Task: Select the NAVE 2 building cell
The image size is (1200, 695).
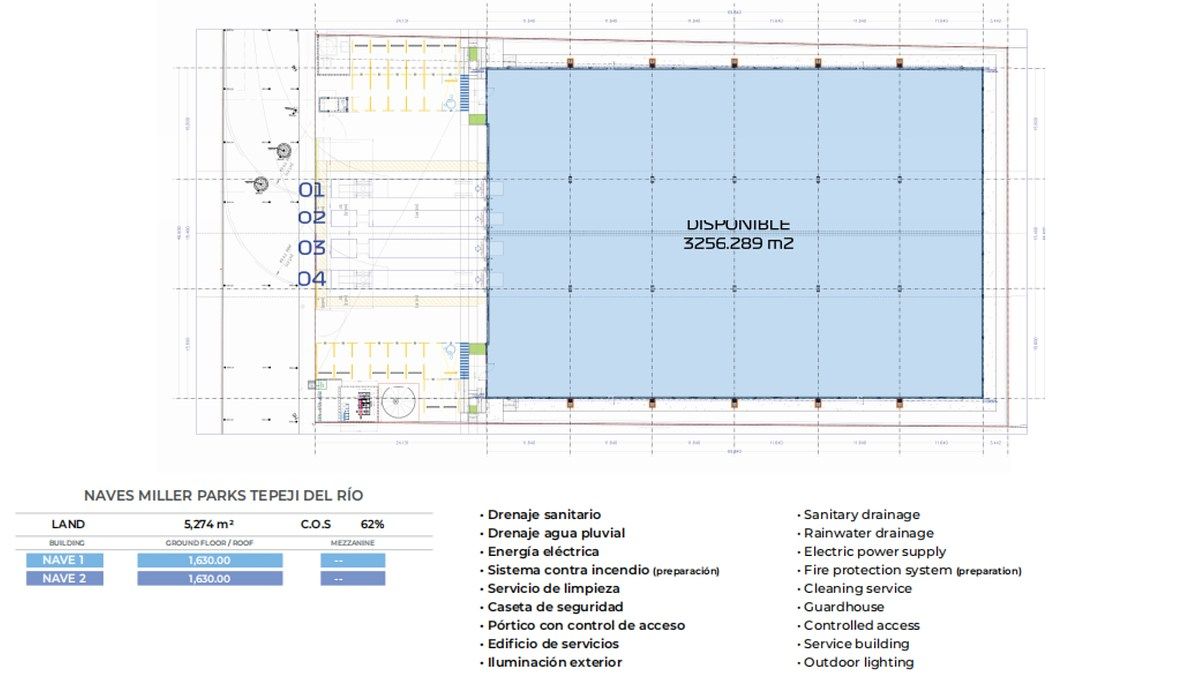Action: 63,578
